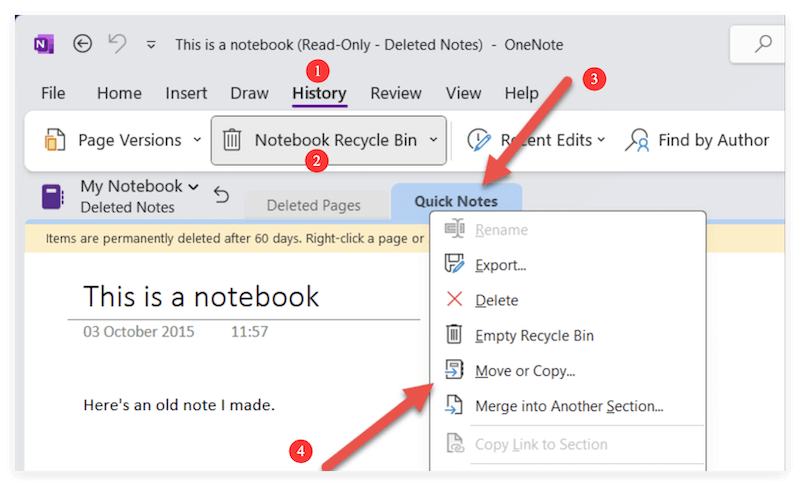Undo the last action in title bar
This screenshot has width=800, height=486.
coord(117,44)
